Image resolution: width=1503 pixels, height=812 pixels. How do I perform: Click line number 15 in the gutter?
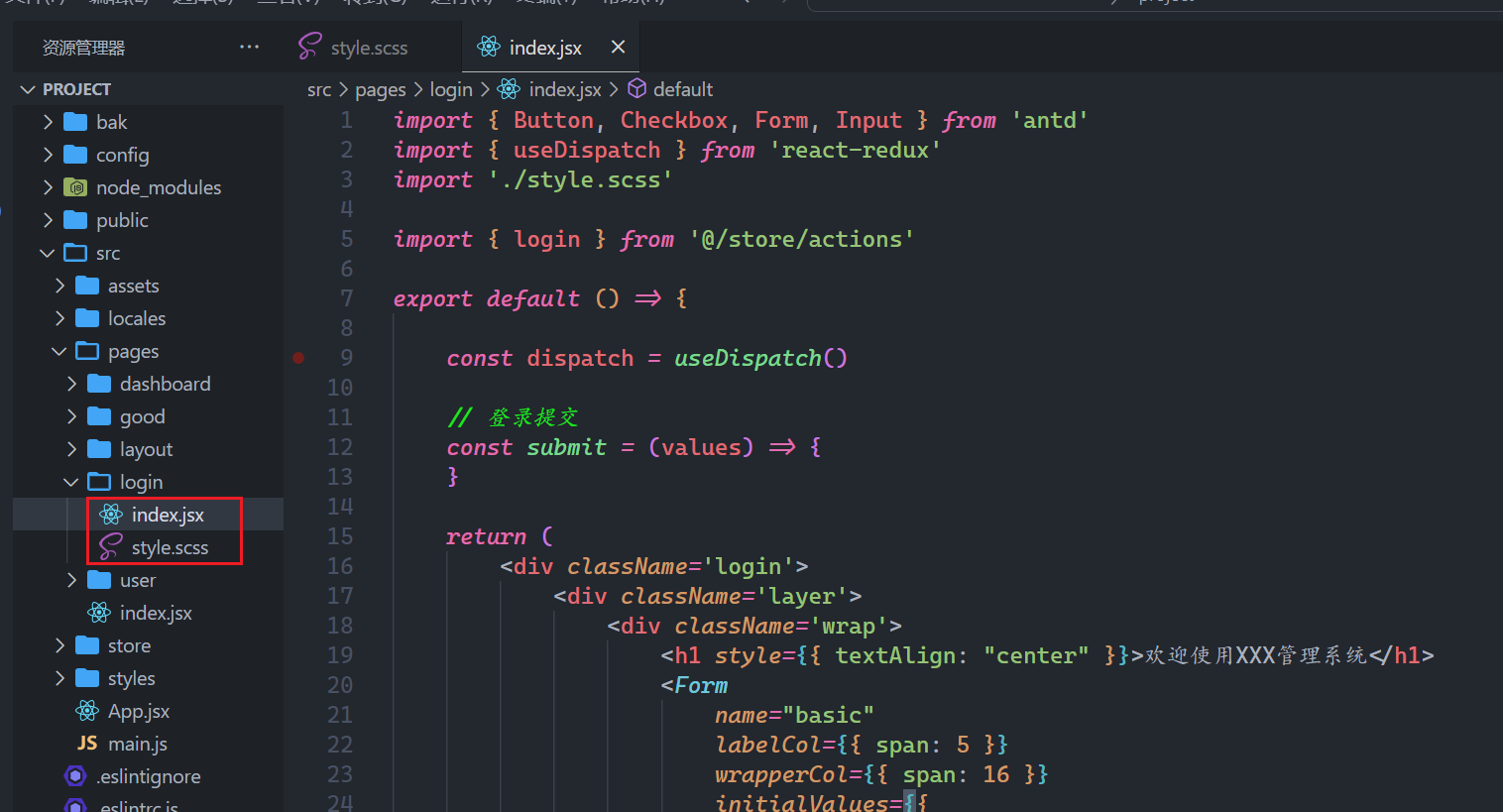point(340,536)
